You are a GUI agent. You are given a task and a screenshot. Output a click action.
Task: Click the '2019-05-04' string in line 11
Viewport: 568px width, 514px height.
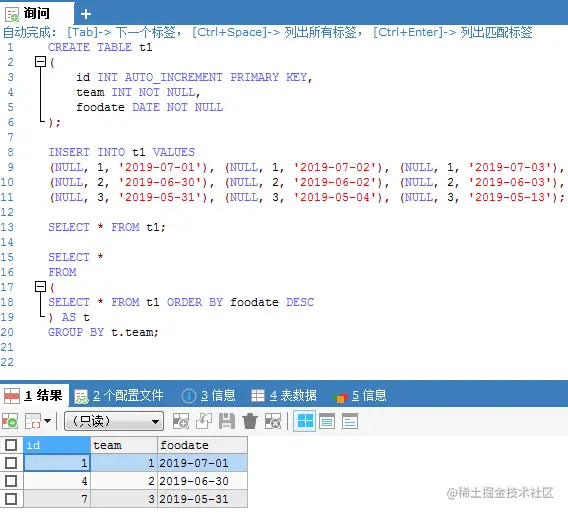coord(335,197)
